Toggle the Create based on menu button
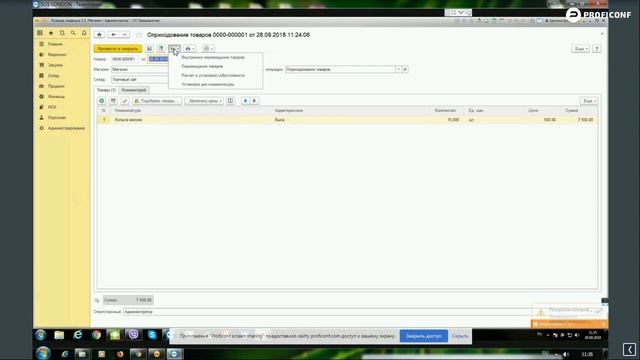Image resolution: width=640 pixels, height=360 pixels. pos(174,49)
